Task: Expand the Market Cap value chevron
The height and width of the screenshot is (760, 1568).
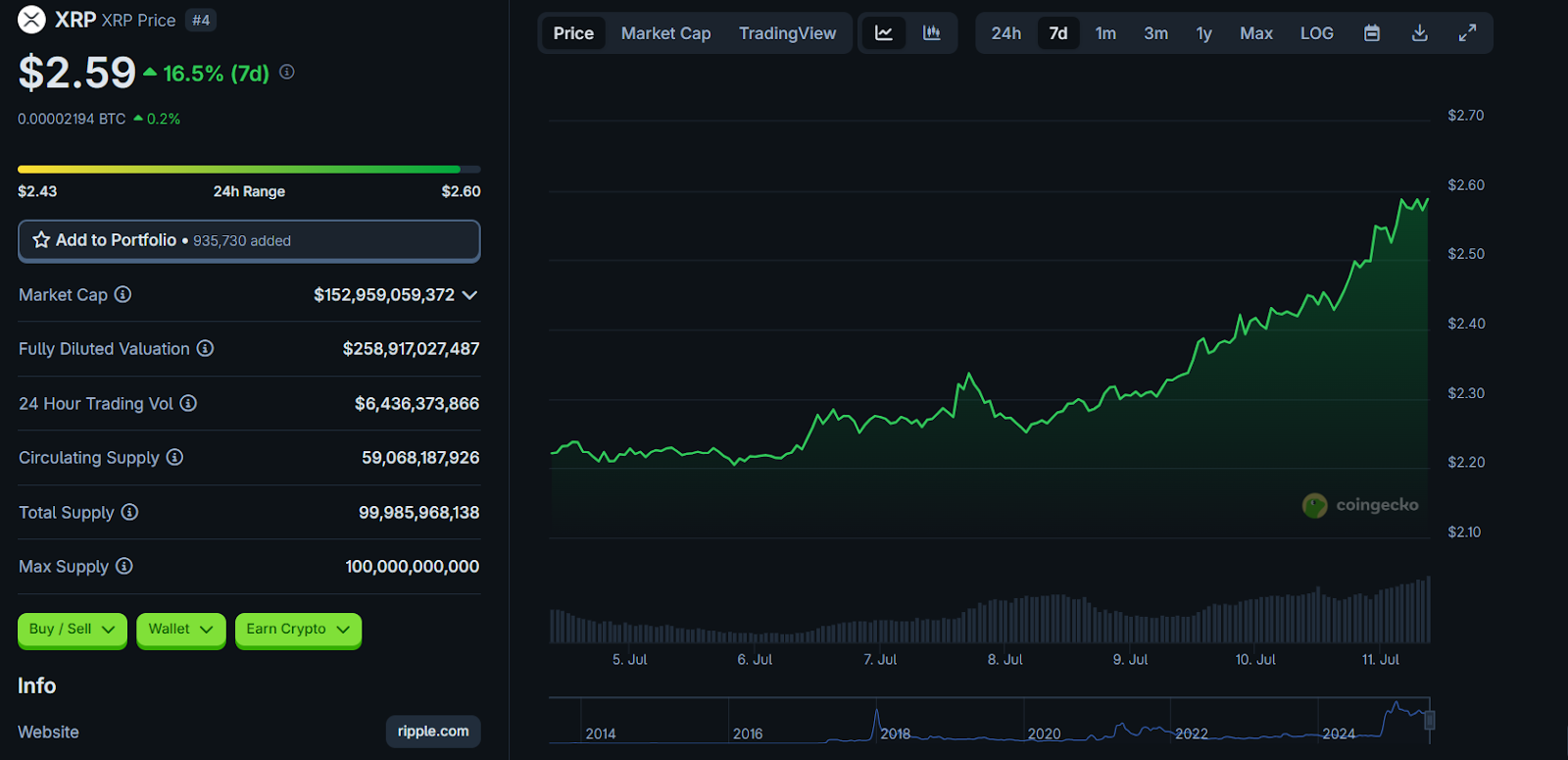Action: (469, 295)
